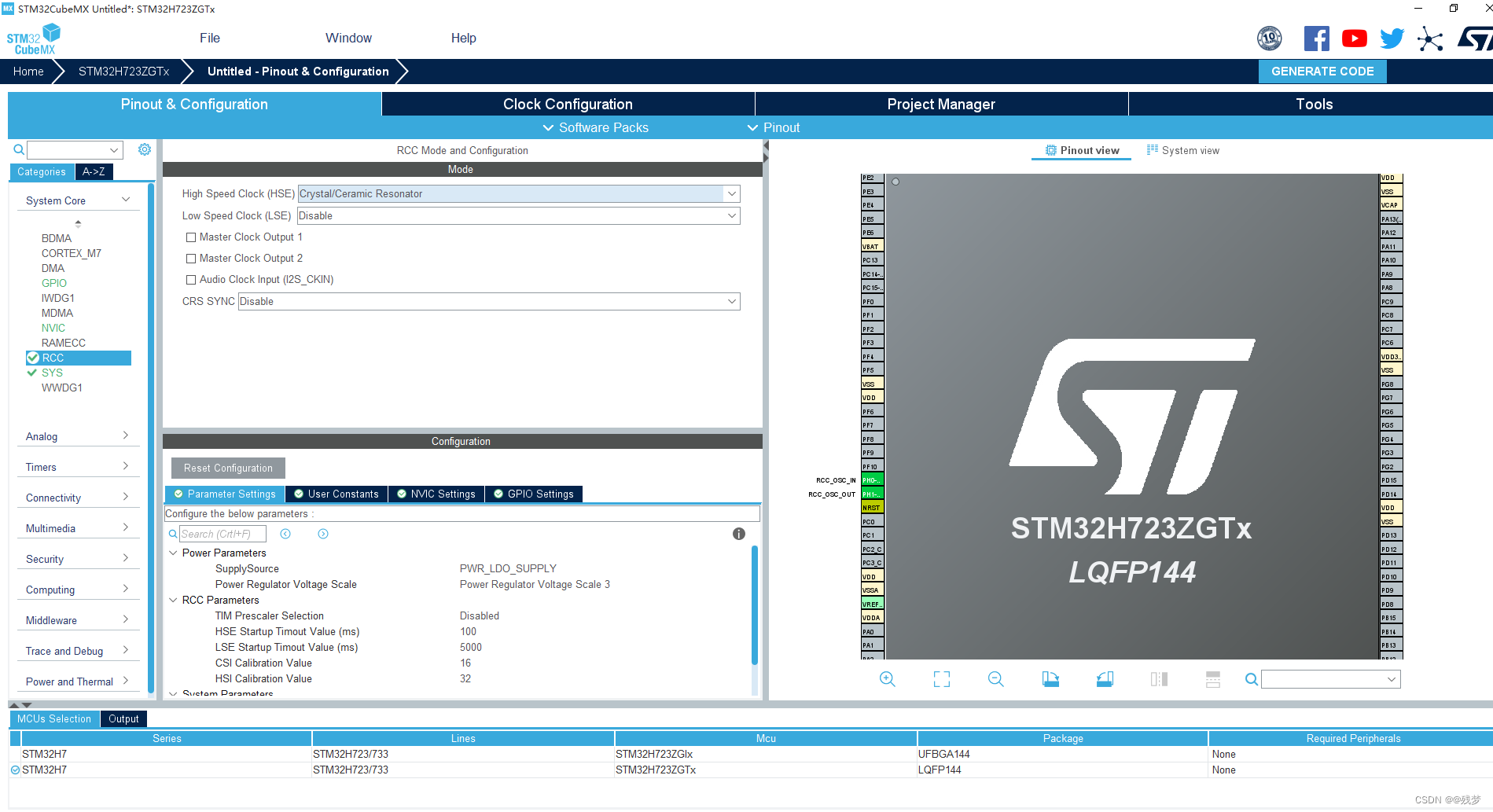Open the YouTube icon link

point(1355,39)
